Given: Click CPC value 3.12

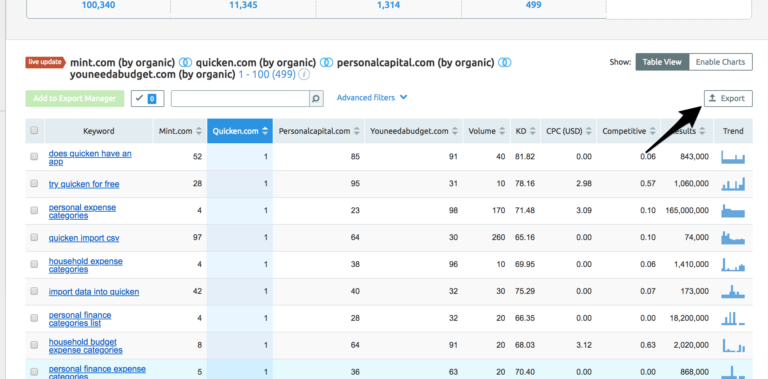Looking at the screenshot, I should click(583, 345).
